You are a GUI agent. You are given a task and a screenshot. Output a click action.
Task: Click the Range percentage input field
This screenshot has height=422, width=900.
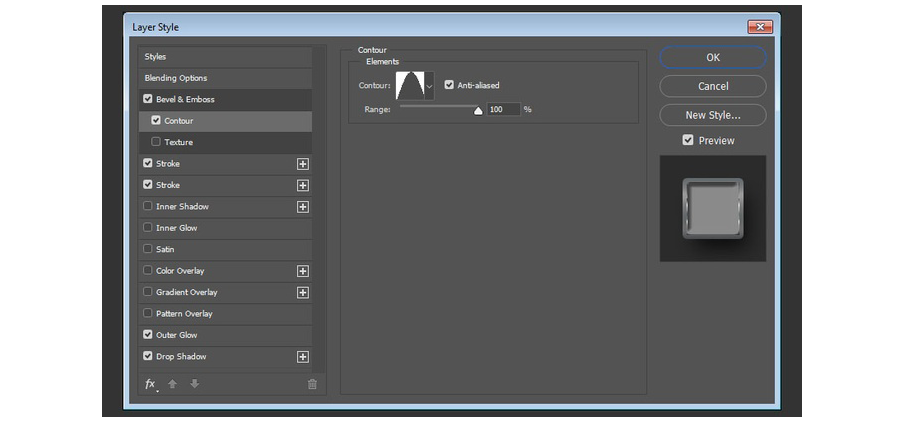(x=503, y=109)
